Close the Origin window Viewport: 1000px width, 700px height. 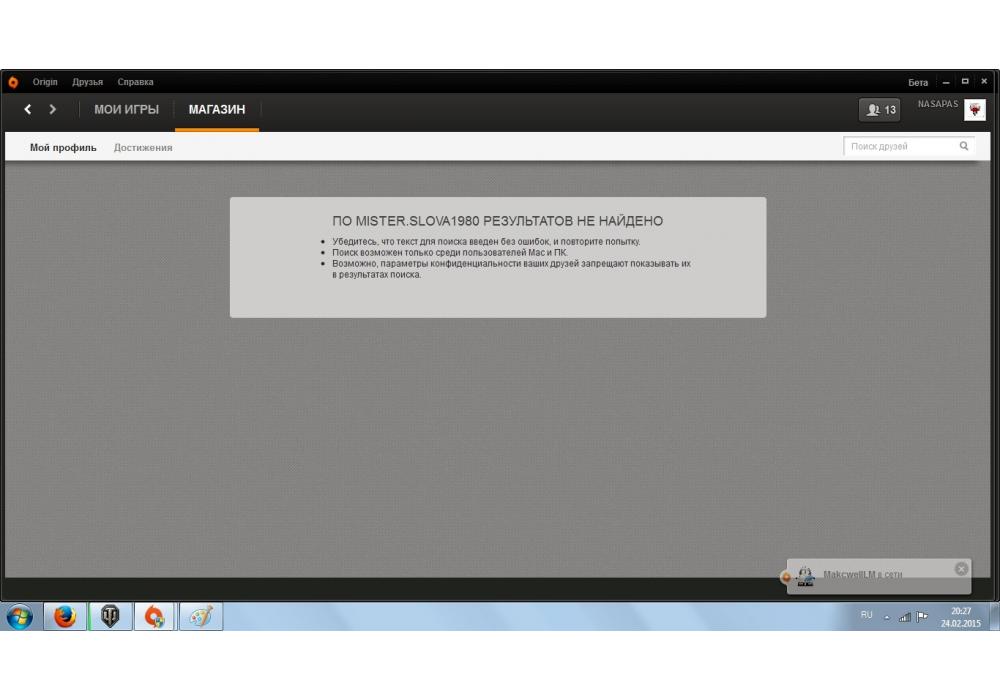984,82
